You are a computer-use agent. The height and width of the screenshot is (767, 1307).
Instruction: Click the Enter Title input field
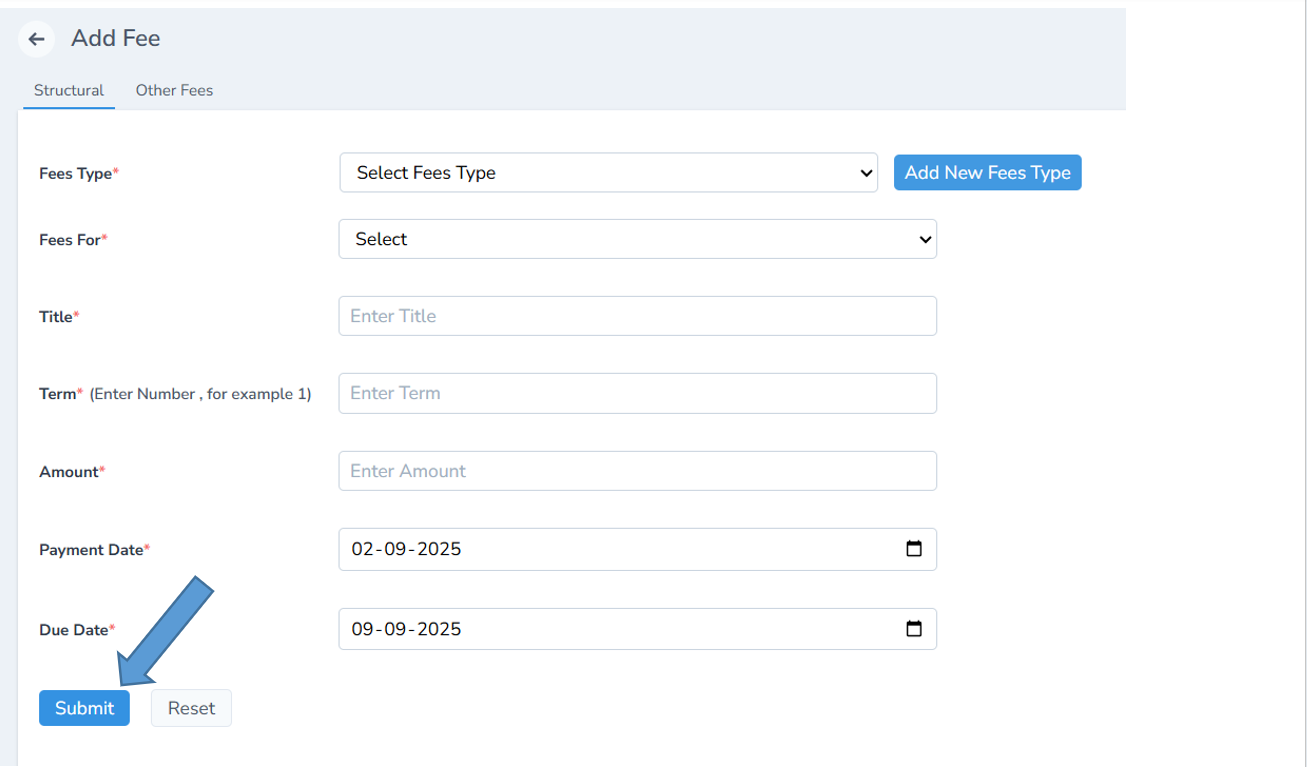[637, 315]
